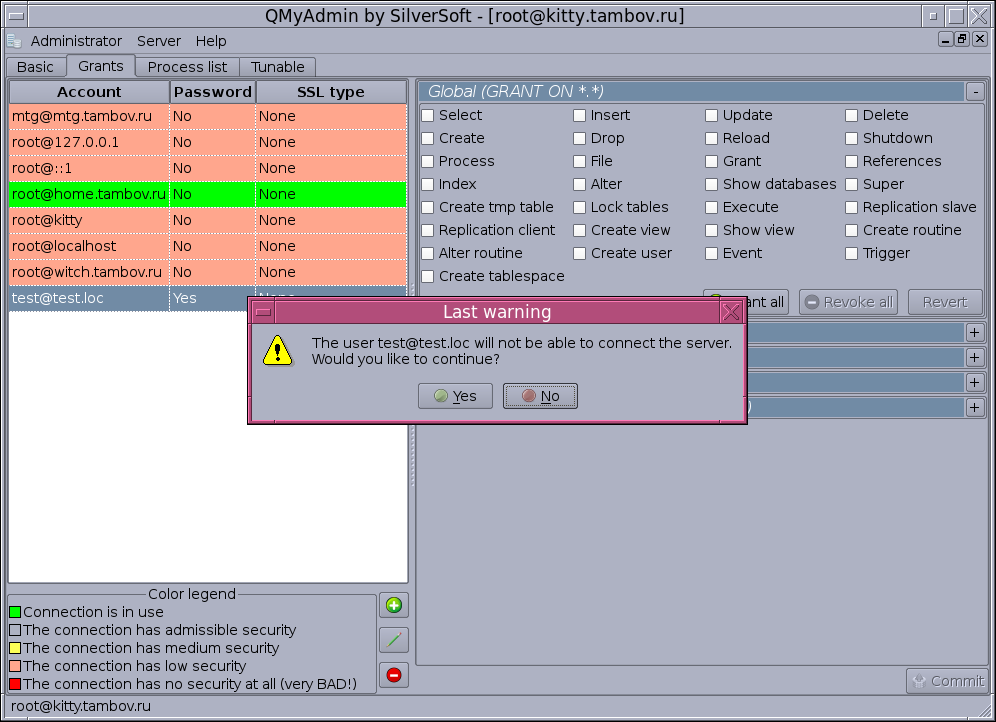The width and height of the screenshot is (996, 722).
Task: Enable the Select privilege checkbox
Action: 428,115
